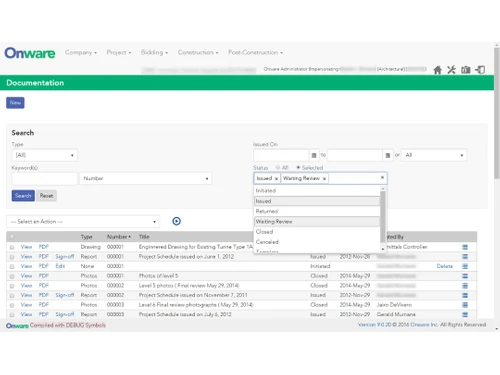Viewport: 500px width, 375px height.
Task: Open the Bidding menu
Action: tap(154, 52)
